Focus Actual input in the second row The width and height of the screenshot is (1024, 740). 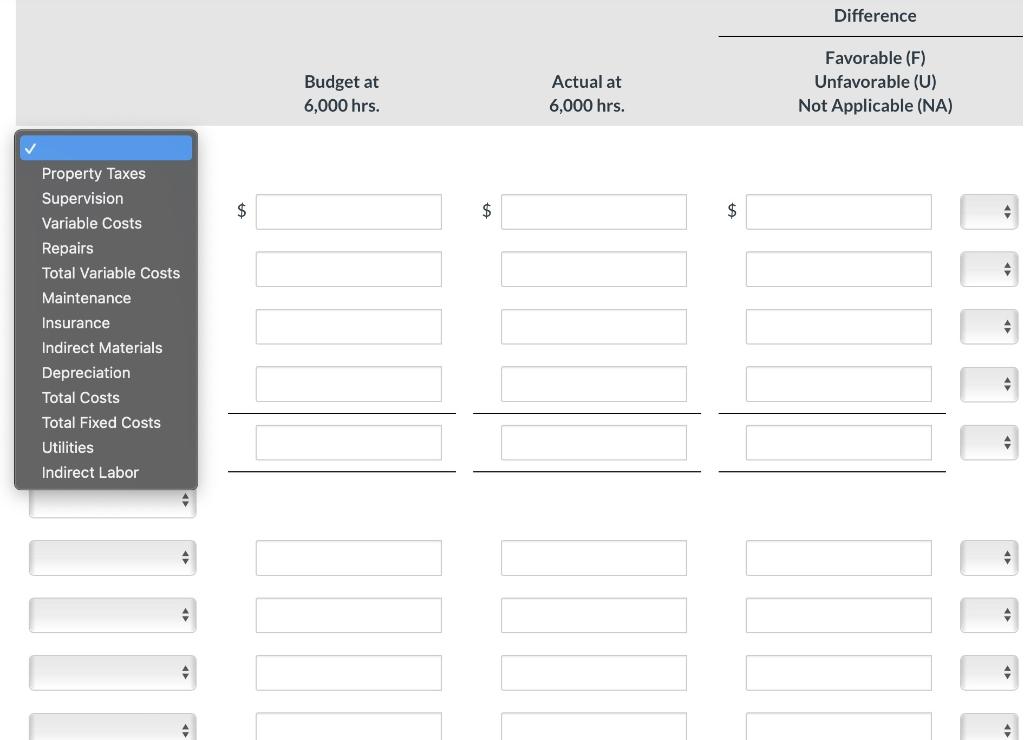coord(594,269)
